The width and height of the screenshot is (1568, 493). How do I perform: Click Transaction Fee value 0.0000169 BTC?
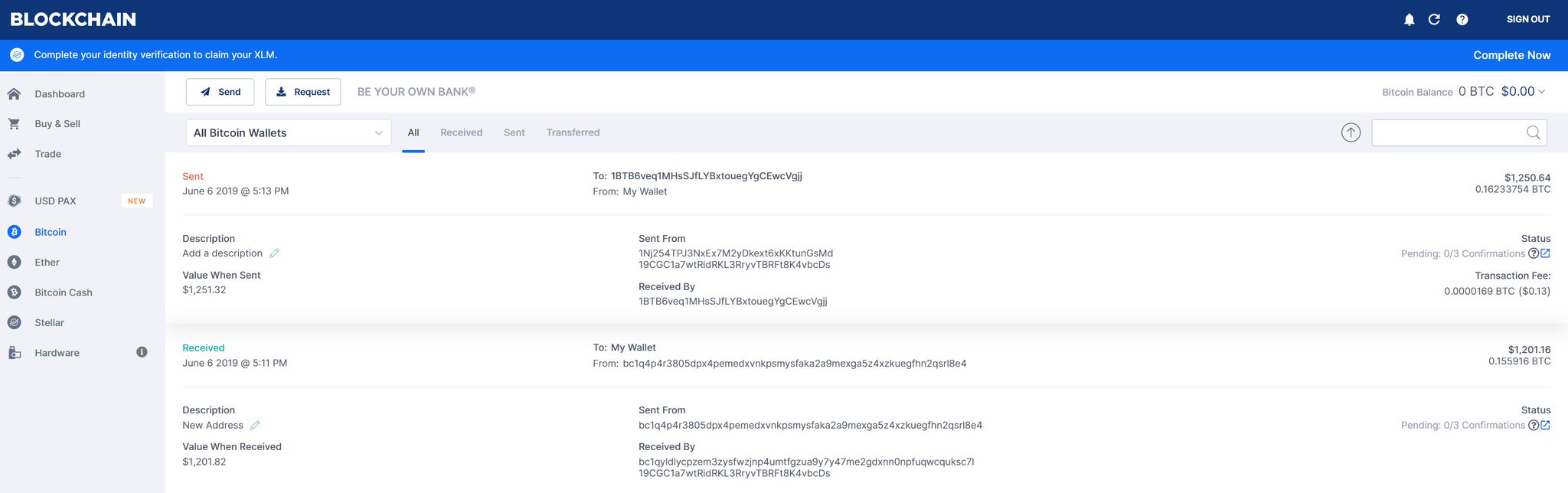tap(1497, 291)
